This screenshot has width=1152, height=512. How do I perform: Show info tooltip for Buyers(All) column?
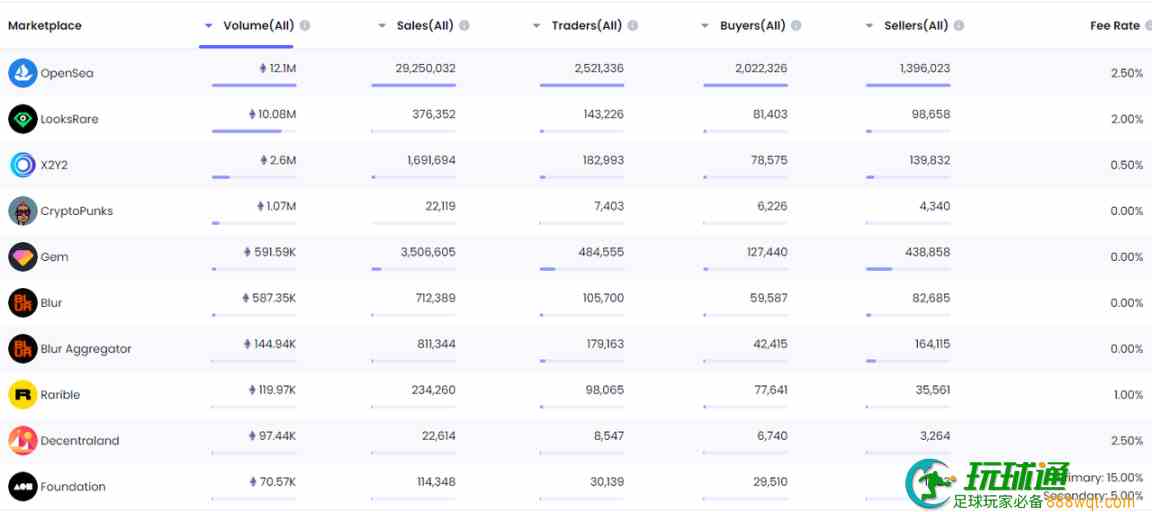[x=796, y=26]
